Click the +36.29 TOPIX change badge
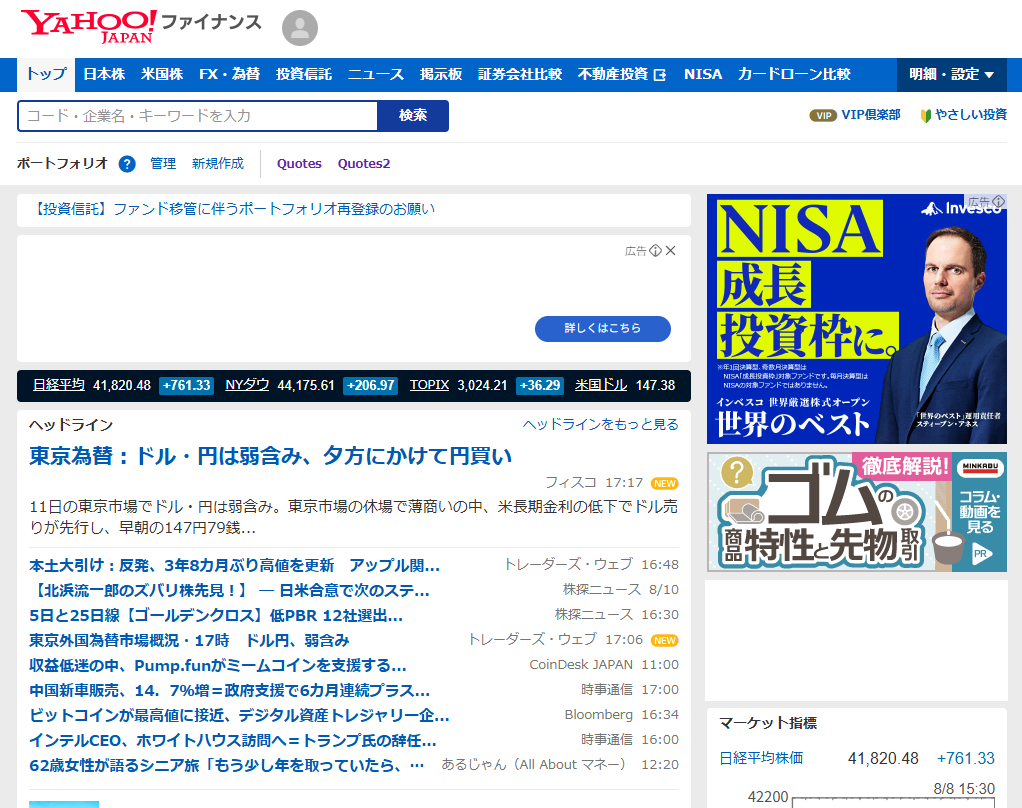Image resolution: width=1022 pixels, height=808 pixels. [x=540, y=385]
